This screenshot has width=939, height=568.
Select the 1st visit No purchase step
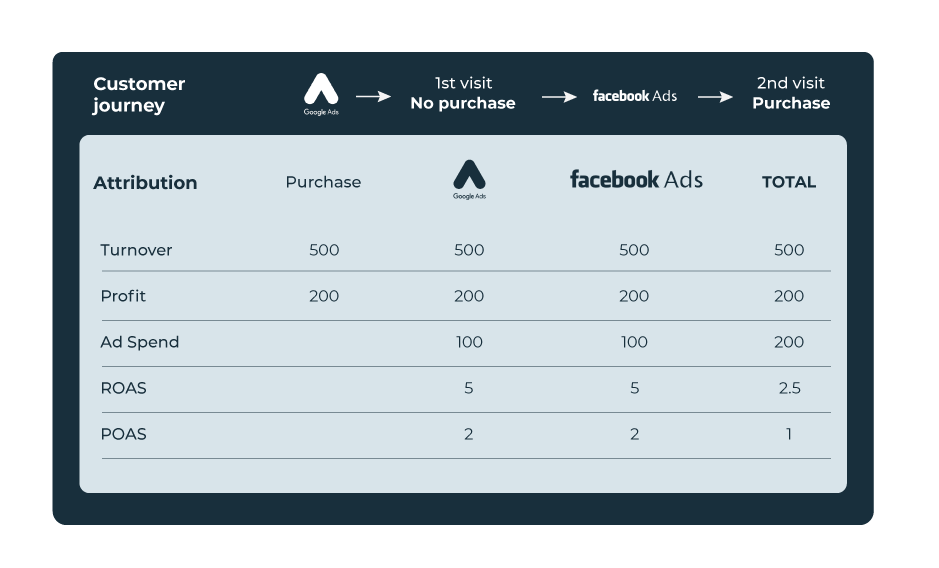click(x=463, y=93)
